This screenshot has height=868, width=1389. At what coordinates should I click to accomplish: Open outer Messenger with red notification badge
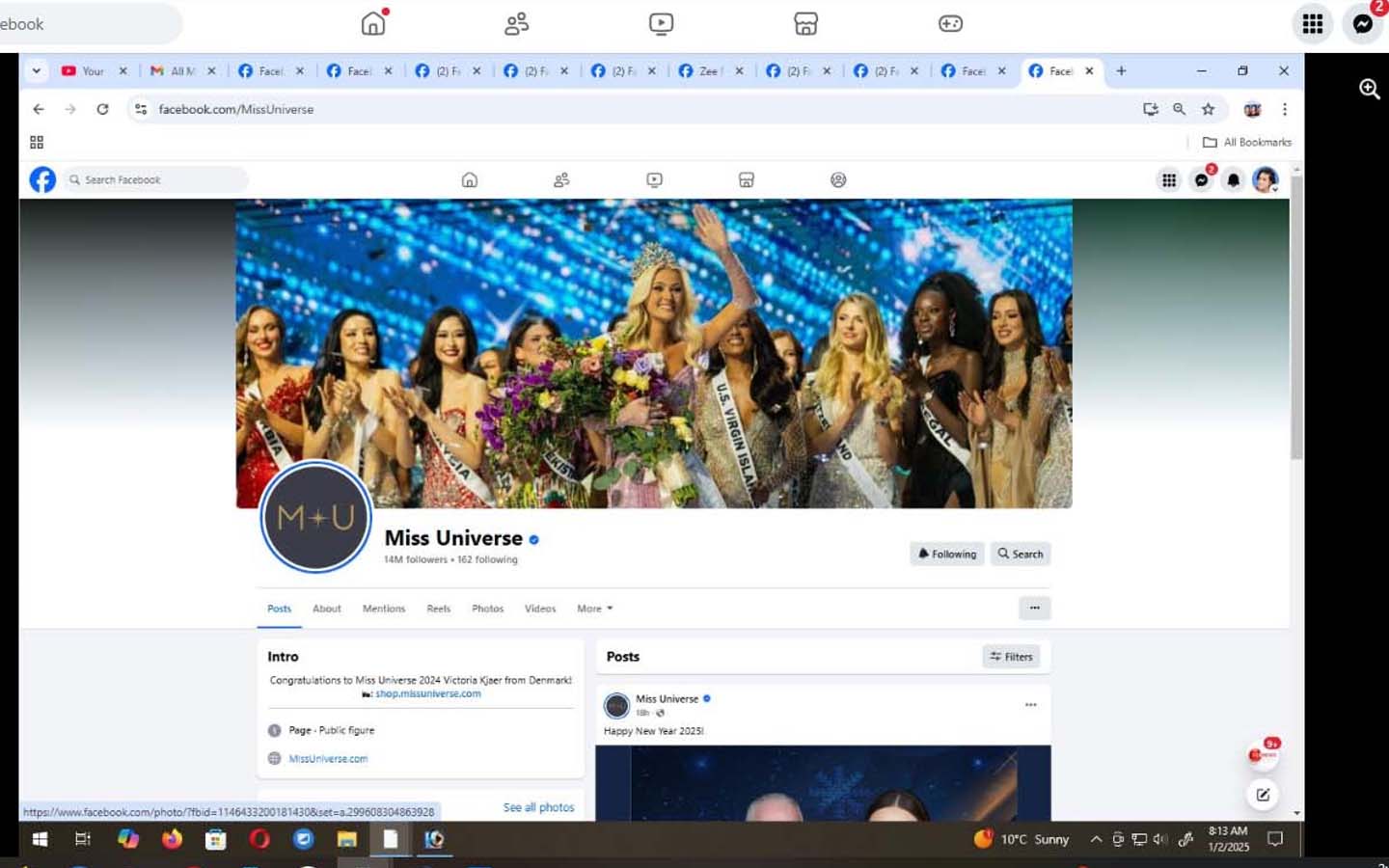pos(1363,23)
